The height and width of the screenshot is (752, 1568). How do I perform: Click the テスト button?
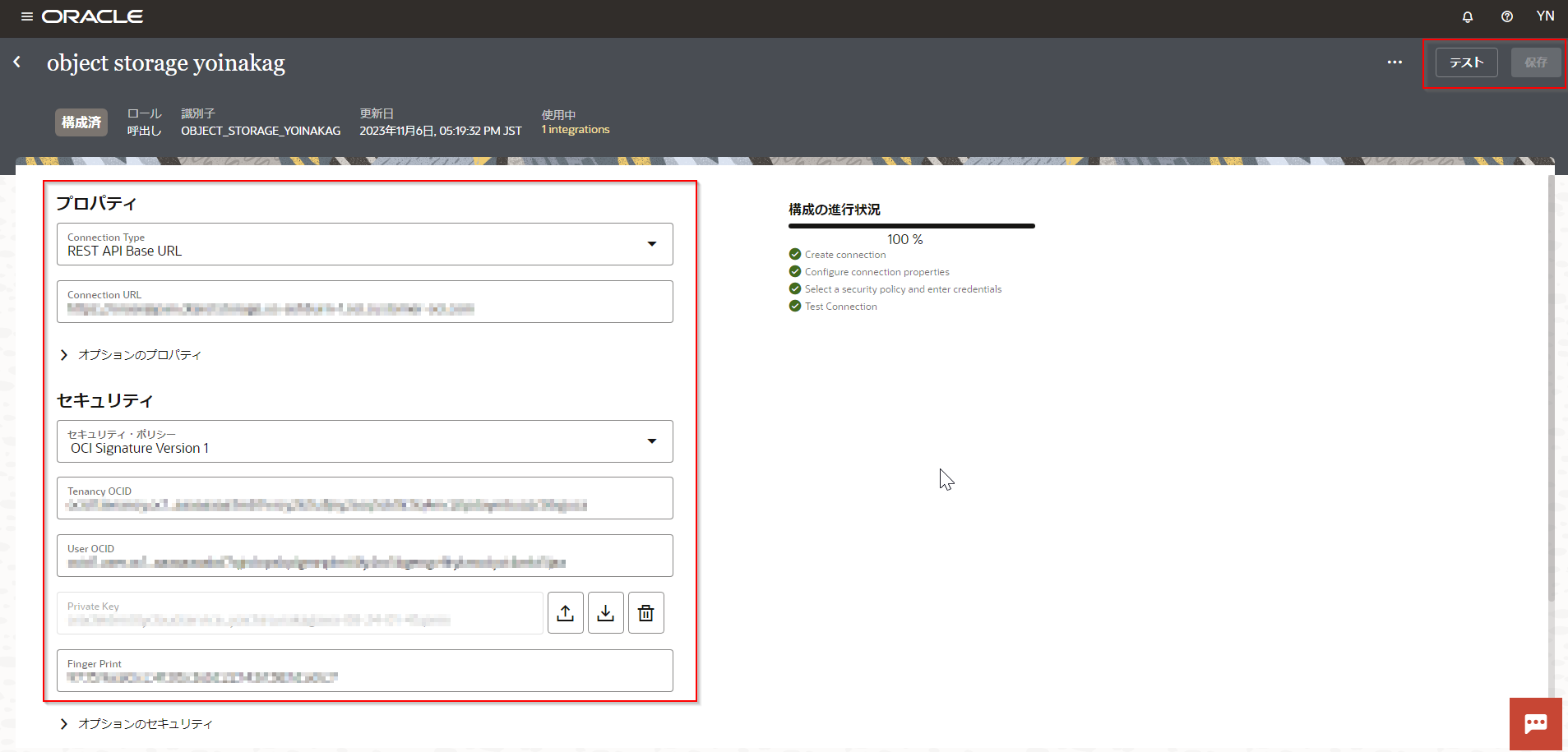1466,62
